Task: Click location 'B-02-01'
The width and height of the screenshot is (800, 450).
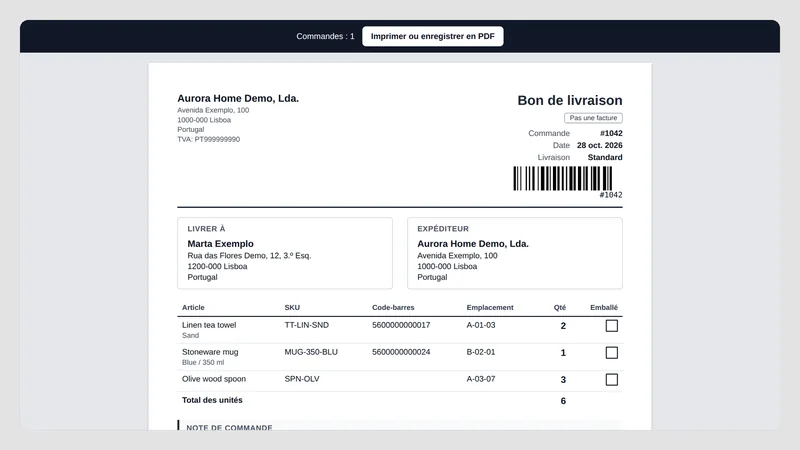Action: coord(481,352)
